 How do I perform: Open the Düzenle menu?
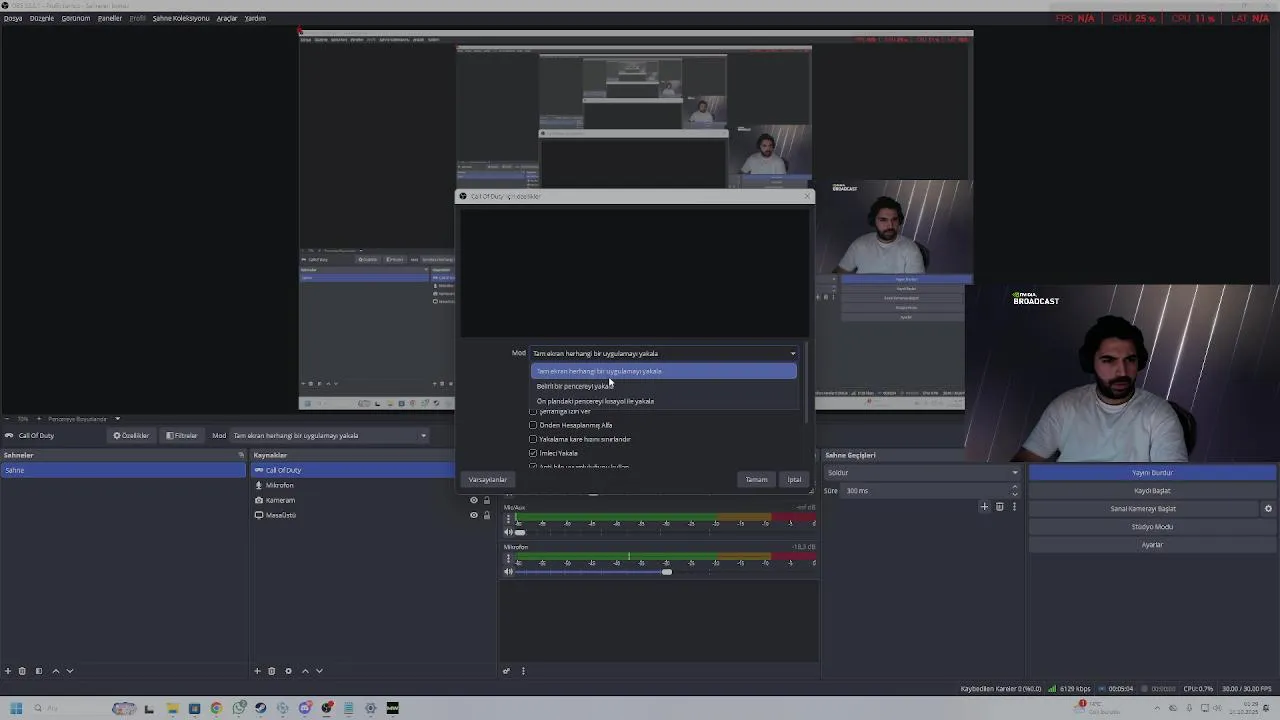(42, 18)
